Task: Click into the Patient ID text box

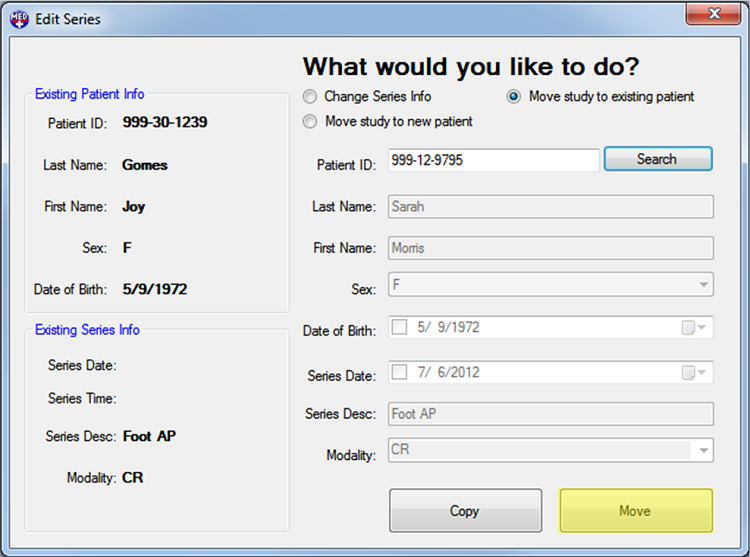Action: click(493, 160)
